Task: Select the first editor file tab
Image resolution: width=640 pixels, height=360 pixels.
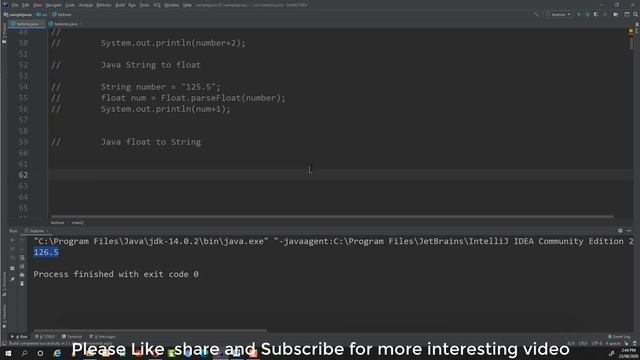Action: click(x=27, y=24)
